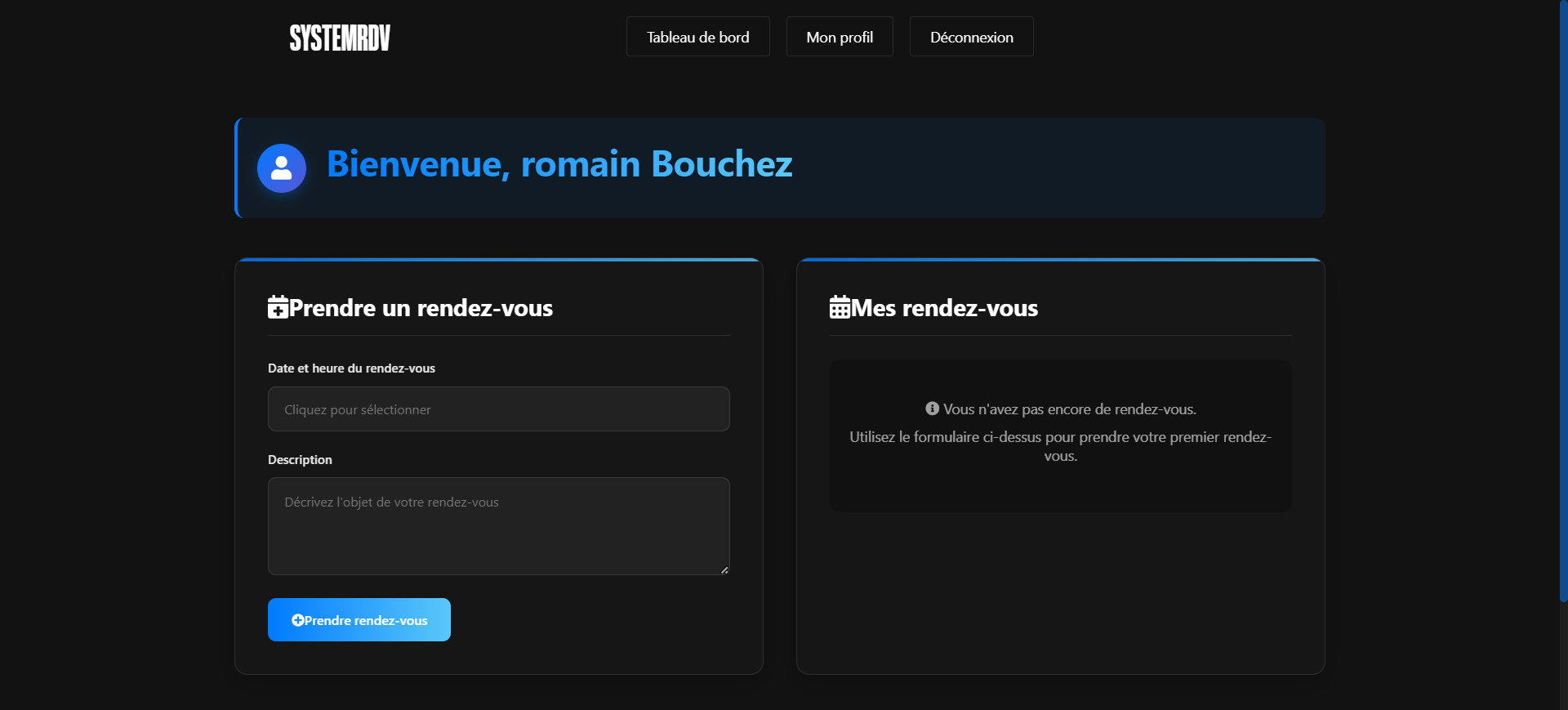This screenshot has width=1568, height=710.
Task: Click 'Utilisez le formulaire ci-dessus' hint text
Action: click(1060, 446)
